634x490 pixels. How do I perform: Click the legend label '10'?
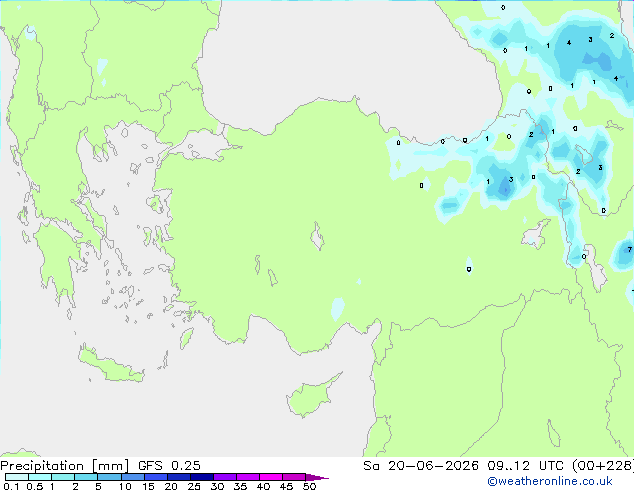(125, 486)
